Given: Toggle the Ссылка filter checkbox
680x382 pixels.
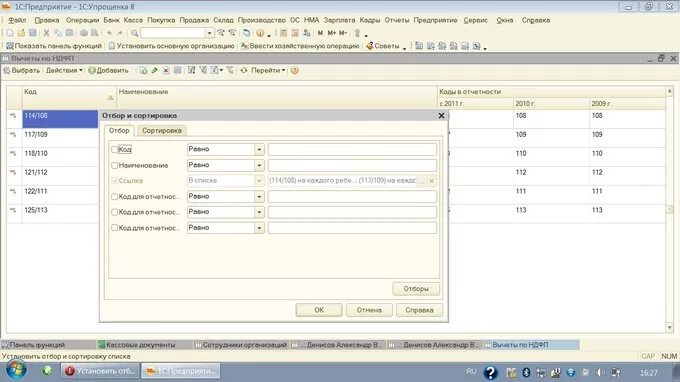Looking at the screenshot, I should (x=114, y=181).
